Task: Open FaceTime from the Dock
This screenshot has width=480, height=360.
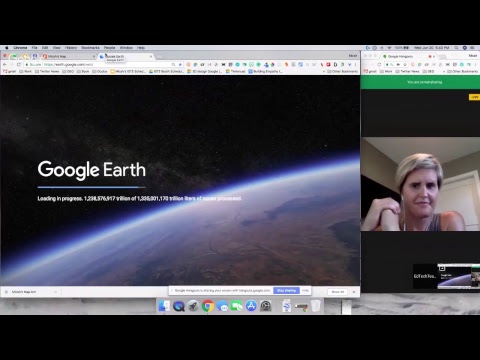Action: (x=237, y=306)
